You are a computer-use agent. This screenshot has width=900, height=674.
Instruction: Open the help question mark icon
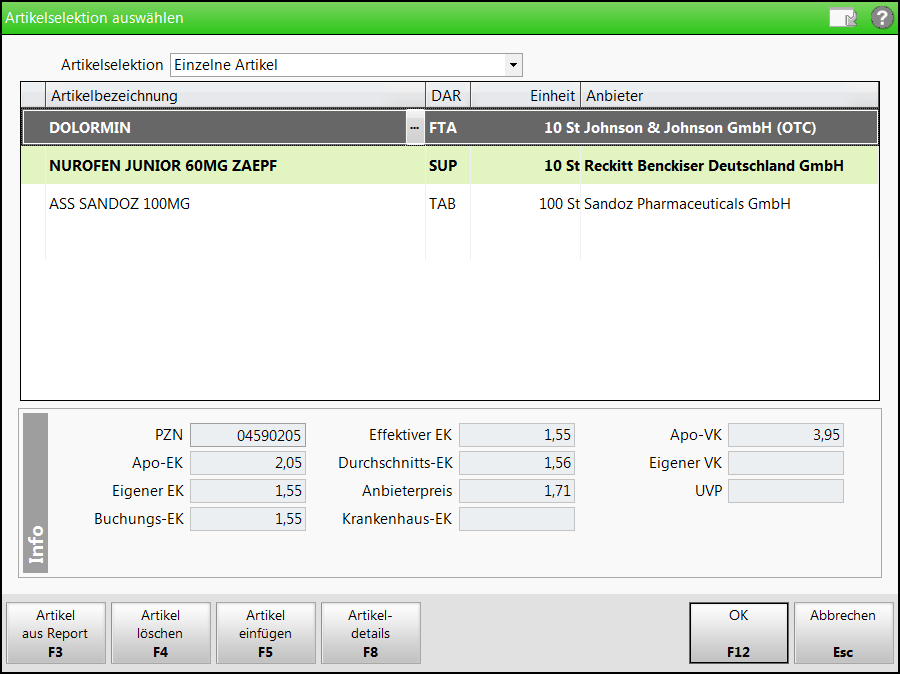[x=882, y=18]
